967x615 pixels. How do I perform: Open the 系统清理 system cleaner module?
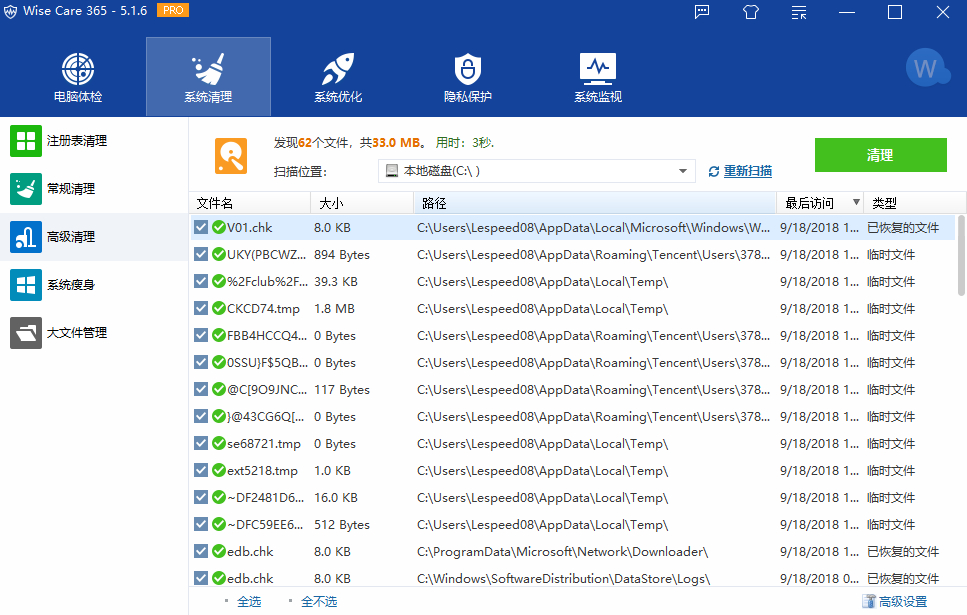click(x=208, y=77)
